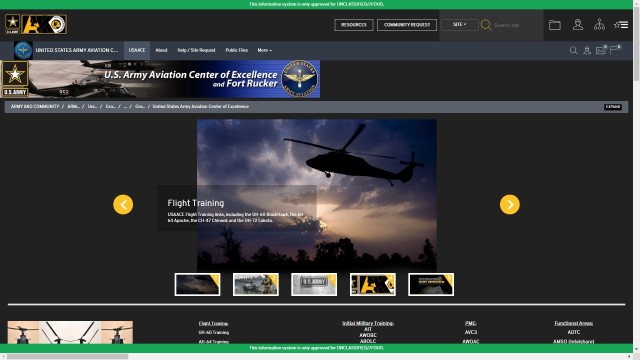Open the organization hierarchy icon
This screenshot has width=640, height=360.
(599, 24)
